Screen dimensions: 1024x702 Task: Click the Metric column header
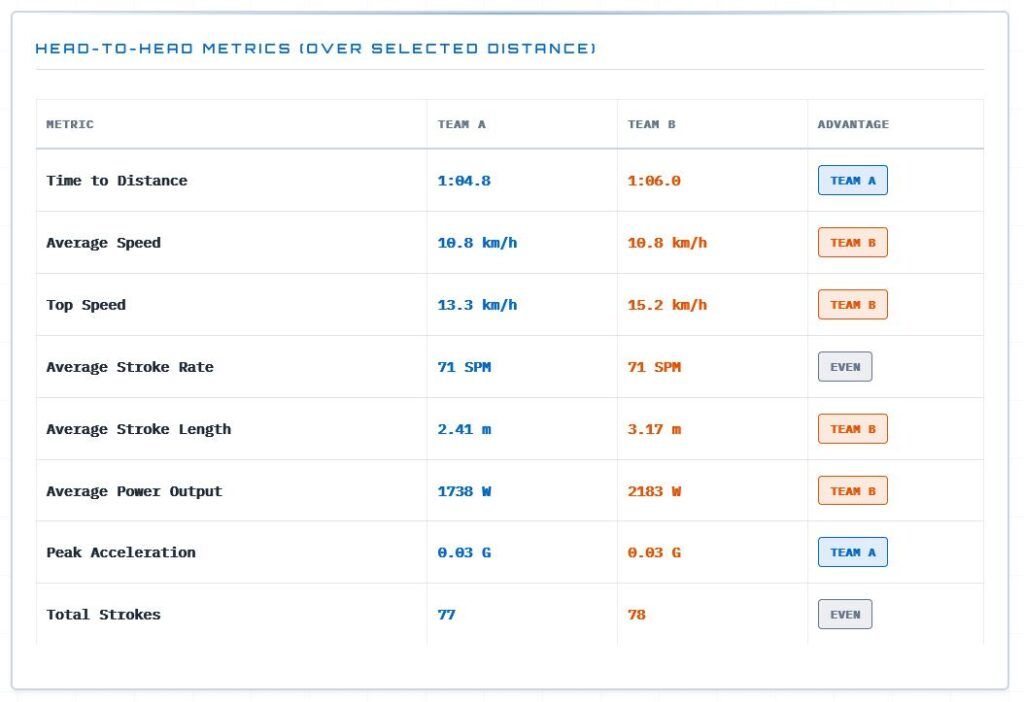coord(70,124)
